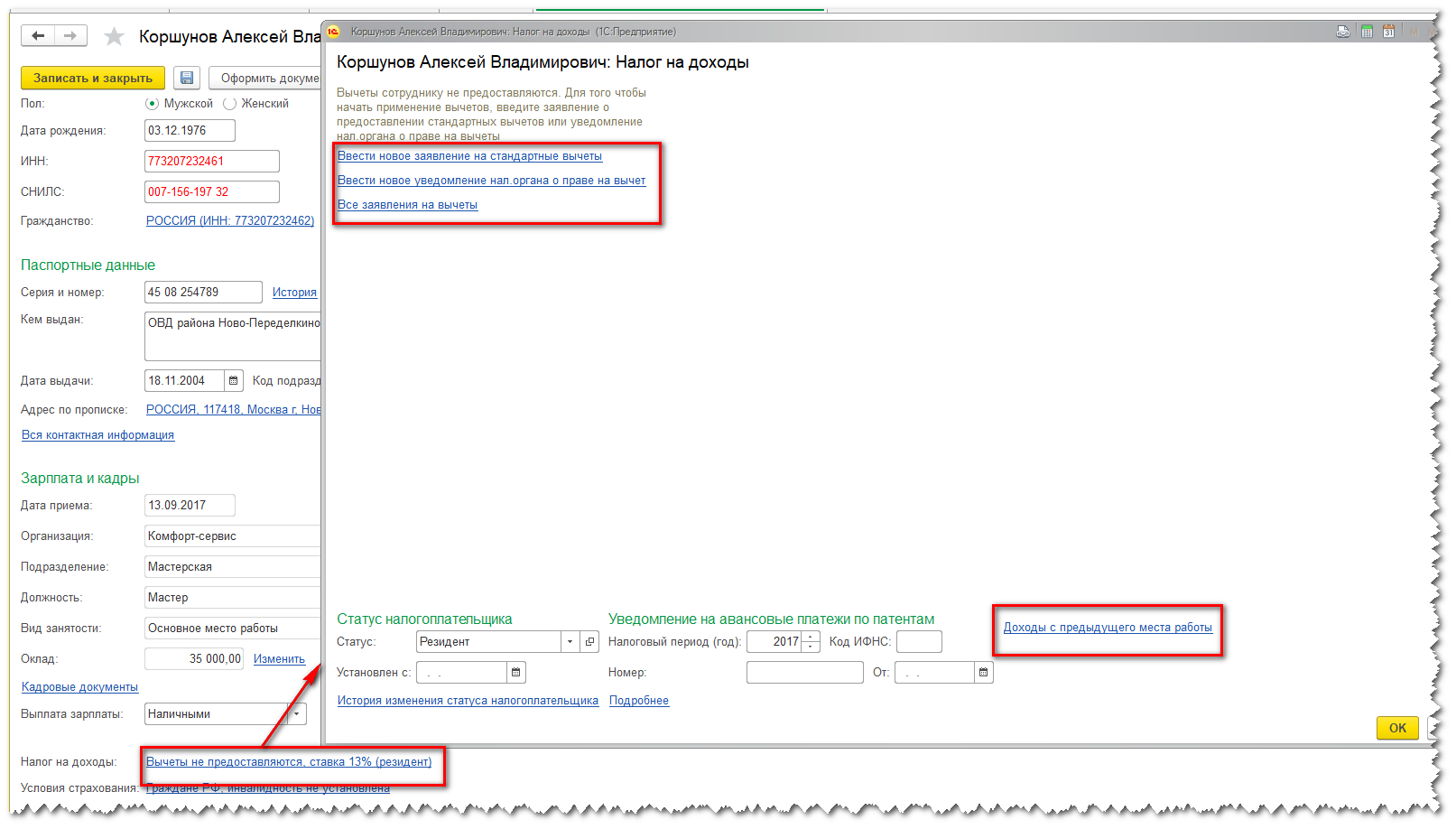
Task: Click the Оклад amount field 35 000,00
Action: coord(194,659)
